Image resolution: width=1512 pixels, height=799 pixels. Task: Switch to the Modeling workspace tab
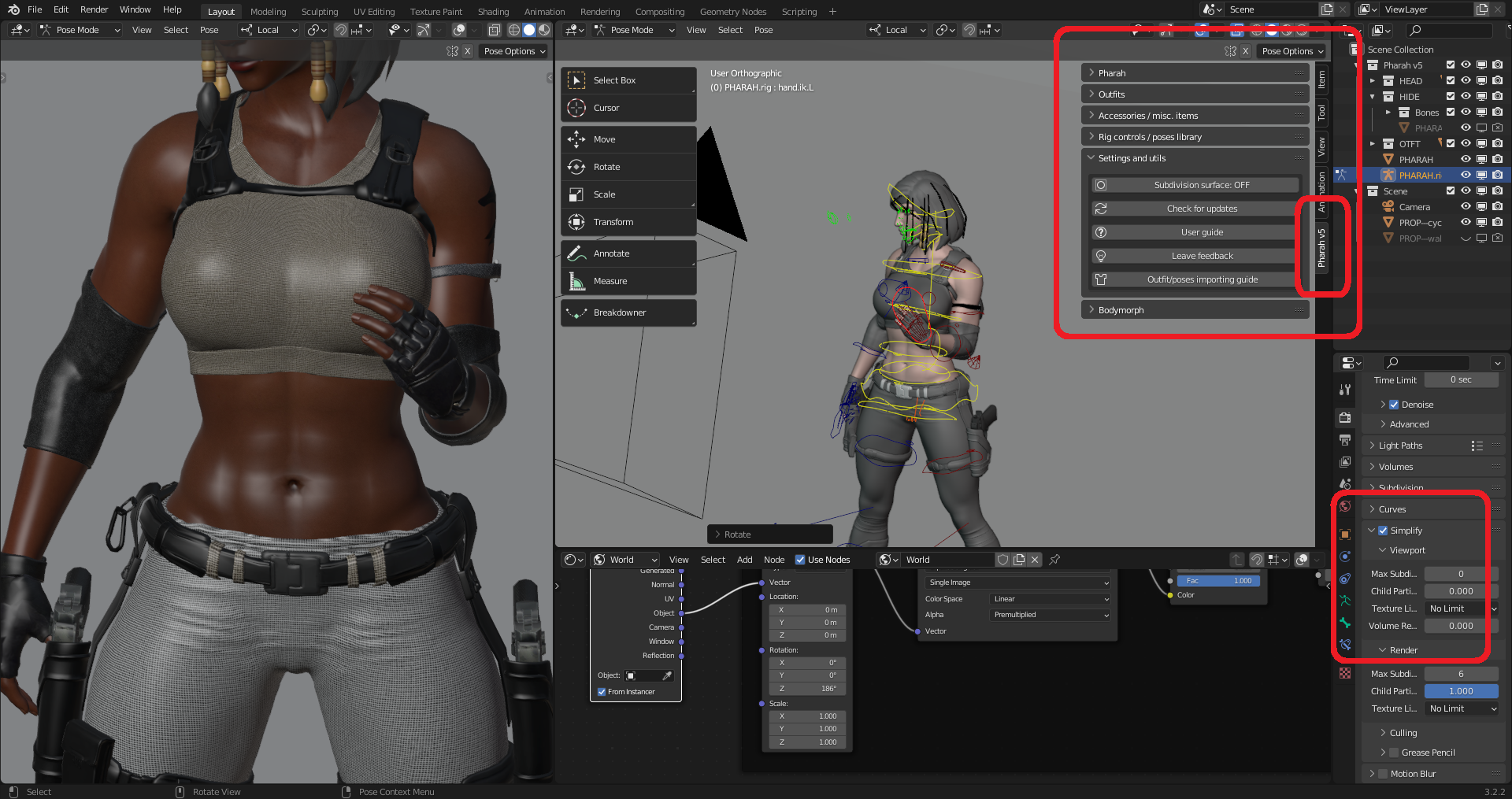269,12
